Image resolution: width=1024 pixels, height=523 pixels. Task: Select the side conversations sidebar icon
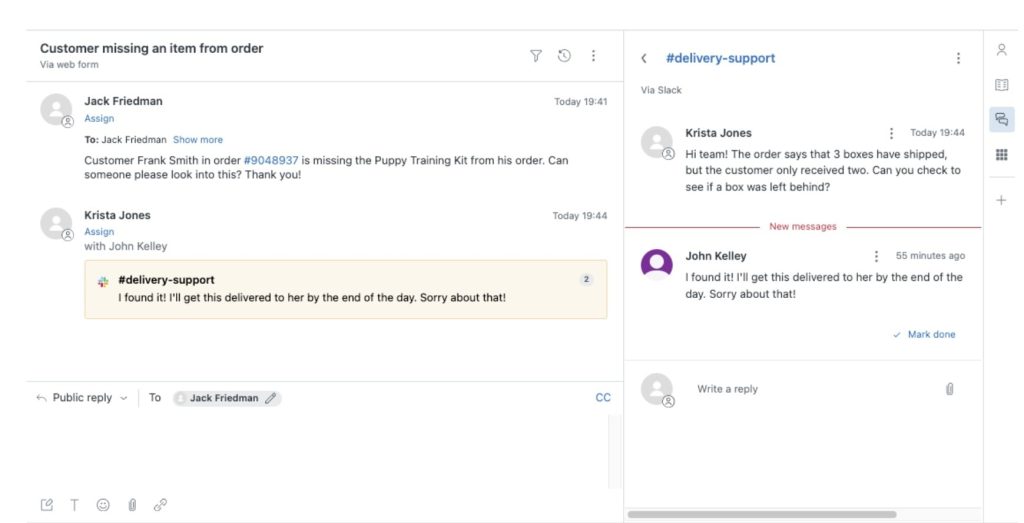tap(1001, 119)
